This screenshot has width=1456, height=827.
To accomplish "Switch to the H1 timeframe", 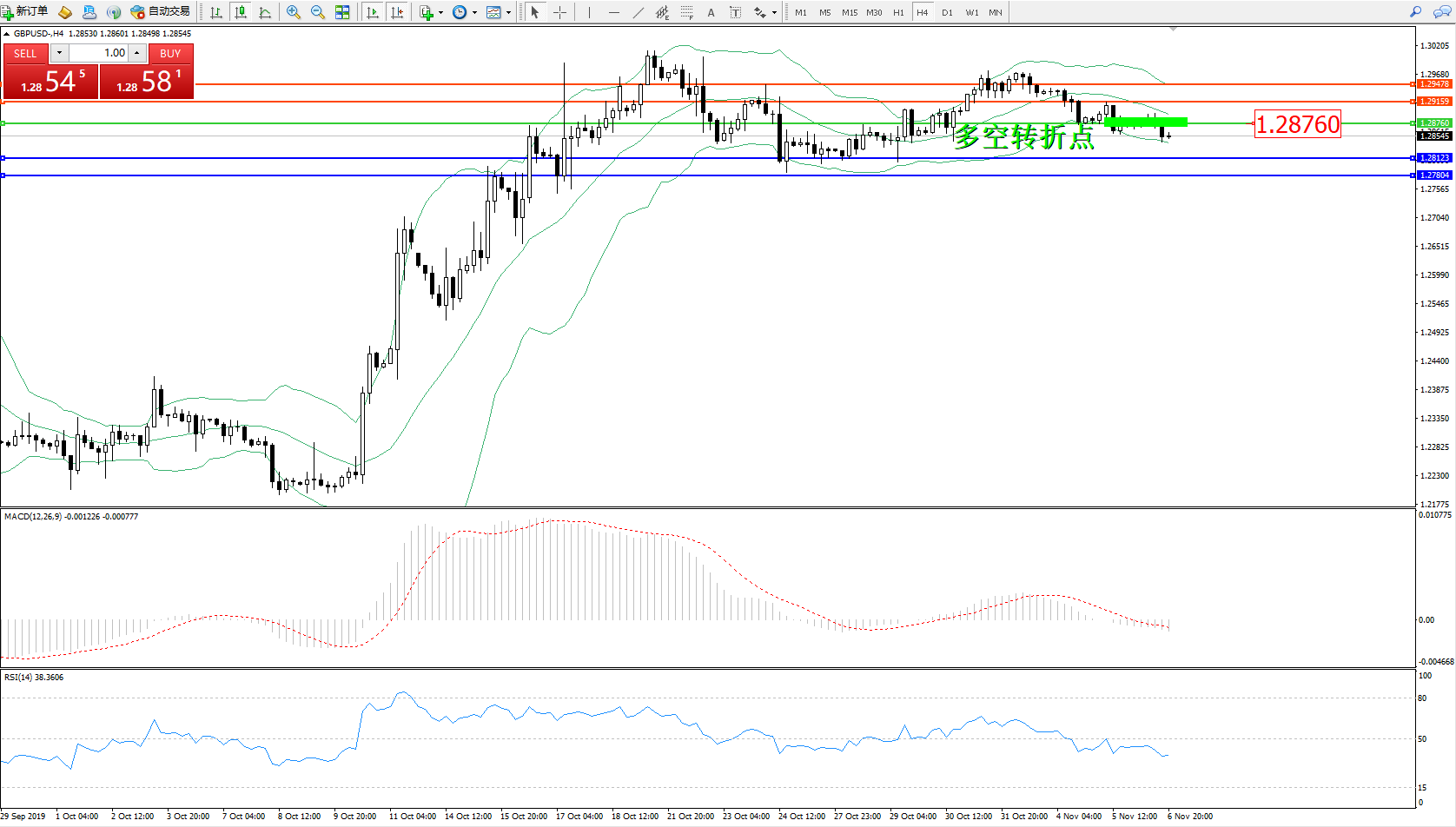I will [x=898, y=12].
